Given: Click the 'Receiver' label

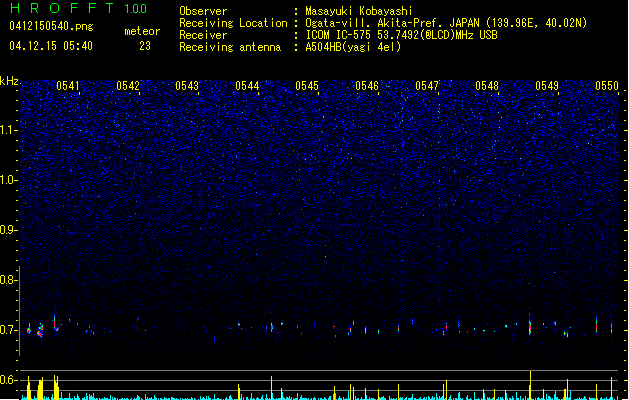Looking at the screenshot, I should coord(203,35).
